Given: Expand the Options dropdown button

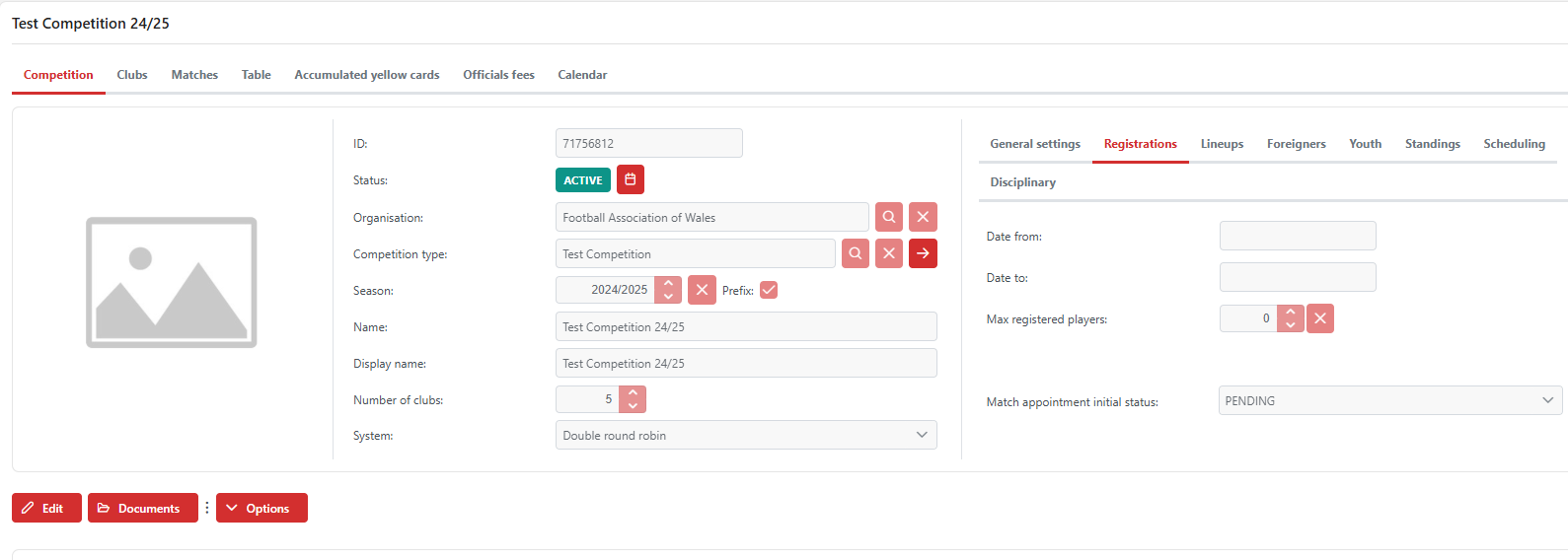Looking at the screenshot, I should [x=261, y=508].
